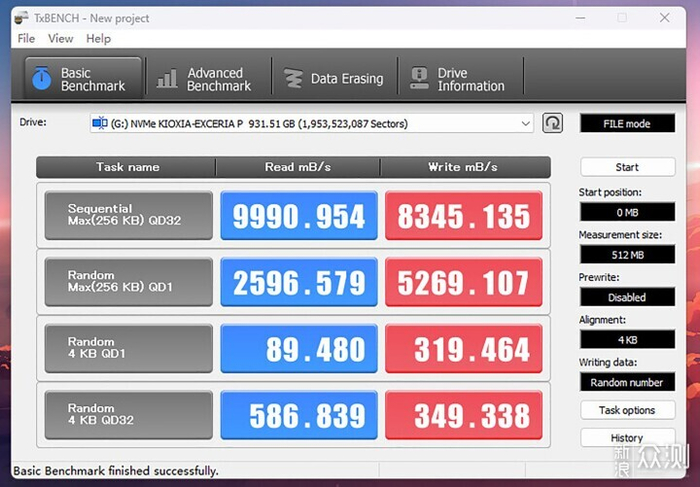
Task: Select the Random 4 KB QD1 task
Action: pos(129,348)
